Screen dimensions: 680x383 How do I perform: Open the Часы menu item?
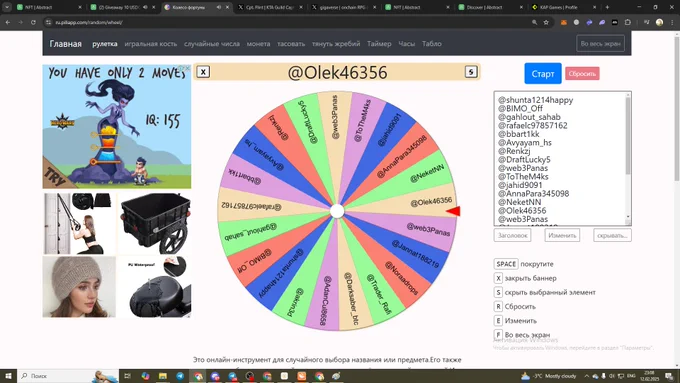pos(407,44)
